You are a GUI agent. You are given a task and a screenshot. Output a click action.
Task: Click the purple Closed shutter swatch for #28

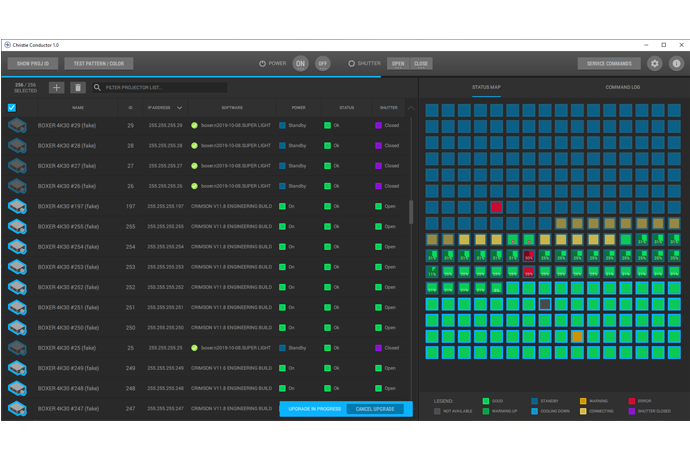click(379, 145)
